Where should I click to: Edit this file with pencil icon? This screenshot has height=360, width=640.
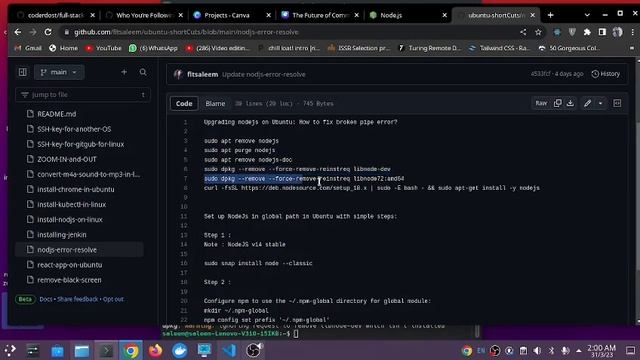click(587, 103)
